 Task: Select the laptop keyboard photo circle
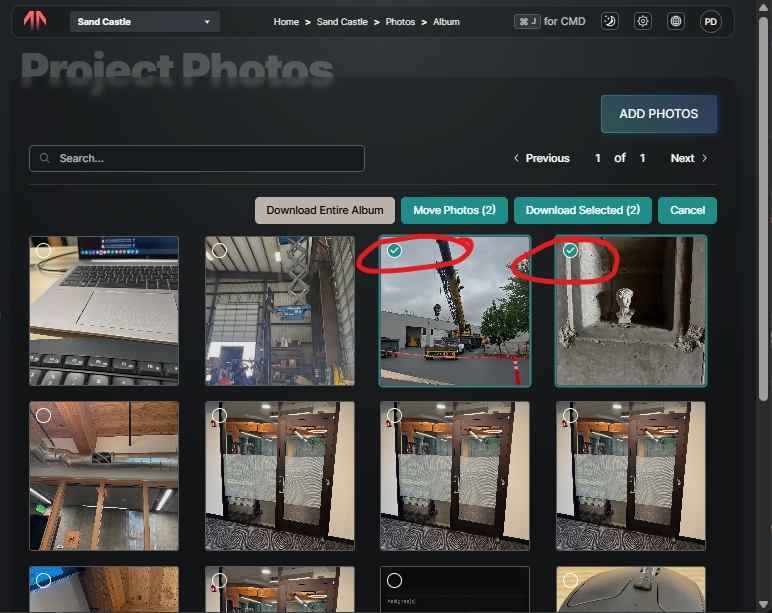43,251
